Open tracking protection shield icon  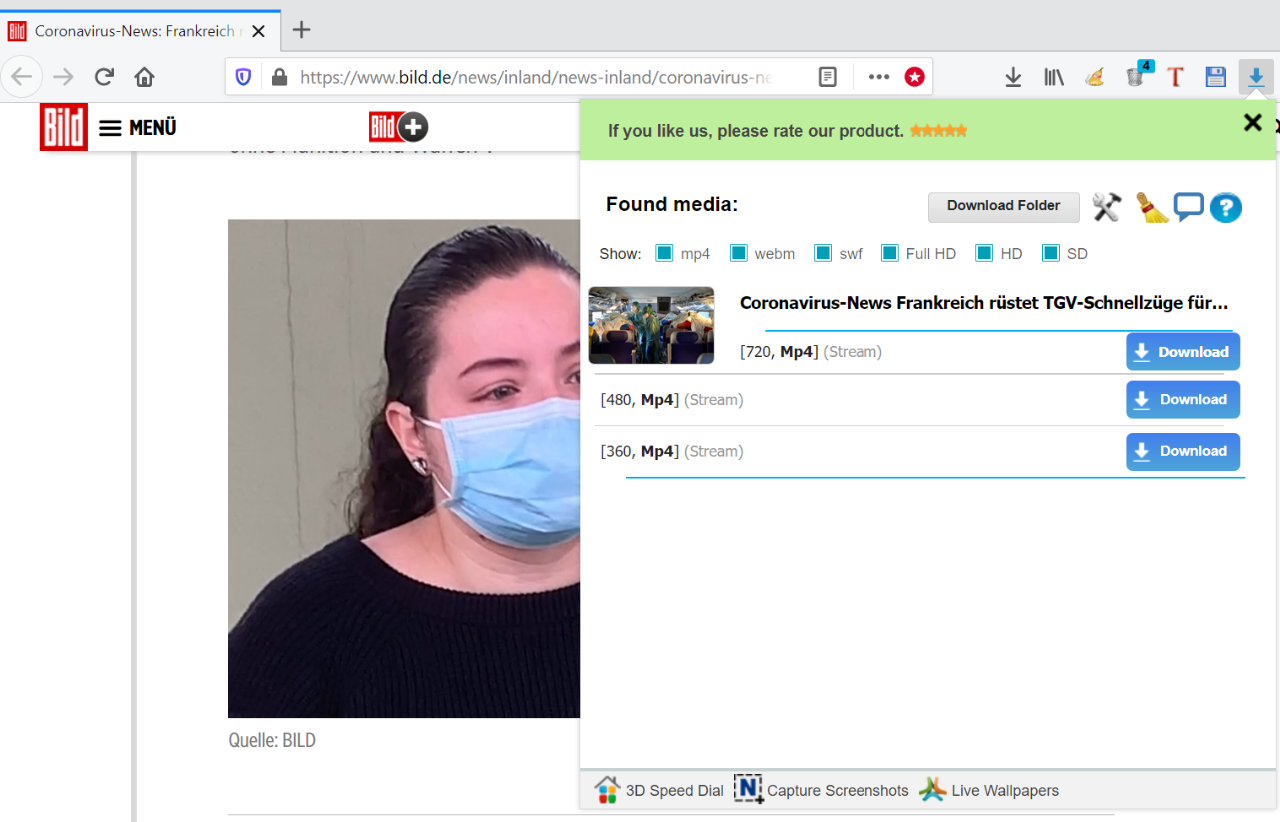click(243, 76)
